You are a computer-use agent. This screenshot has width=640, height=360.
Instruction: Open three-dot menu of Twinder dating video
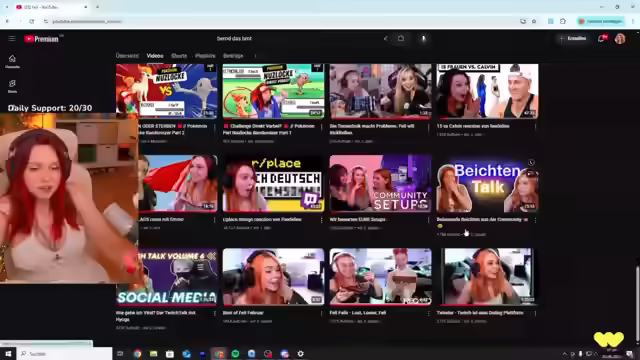(536, 313)
